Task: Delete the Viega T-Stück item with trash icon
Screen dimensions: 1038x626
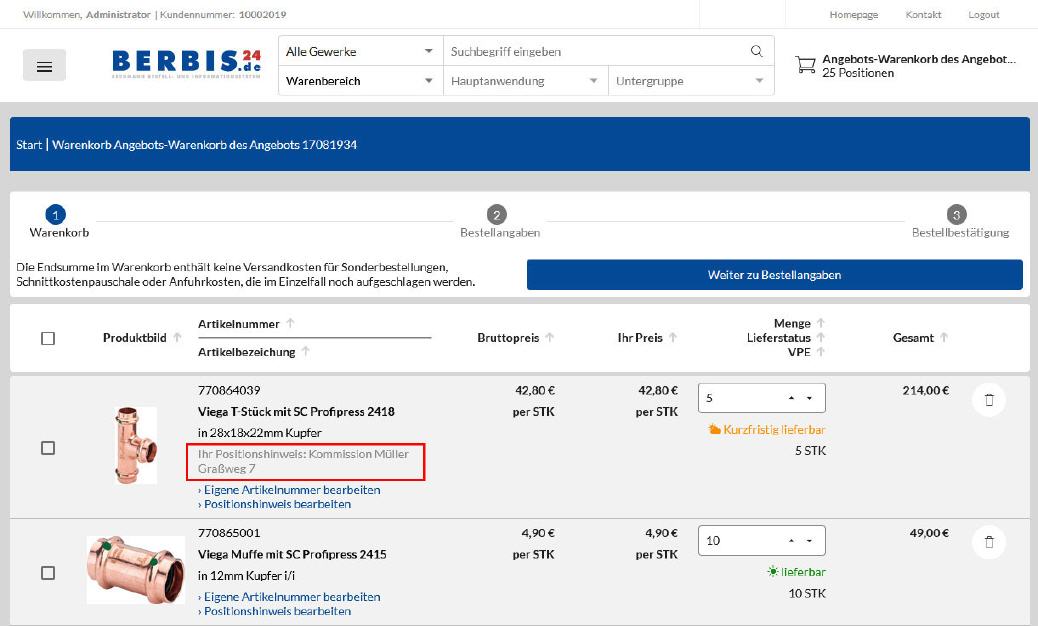Action: click(x=989, y=400)
